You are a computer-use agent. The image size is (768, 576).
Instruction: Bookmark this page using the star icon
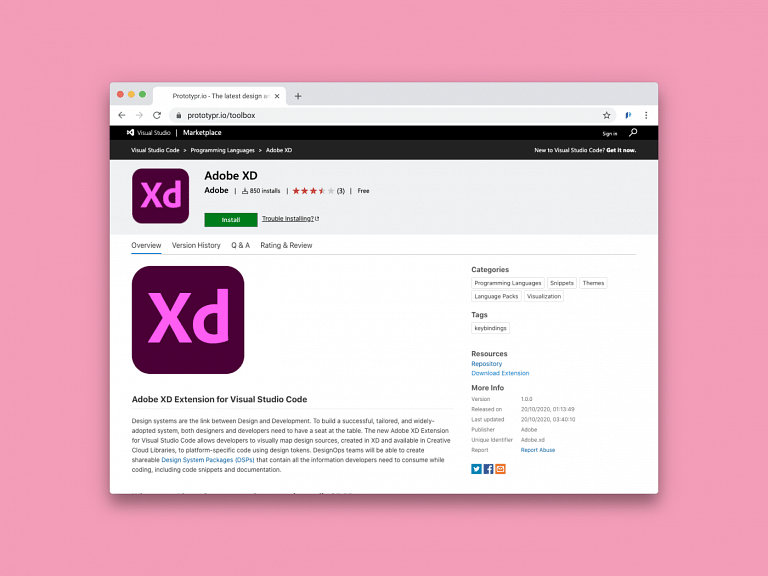(x=606, y=115)
